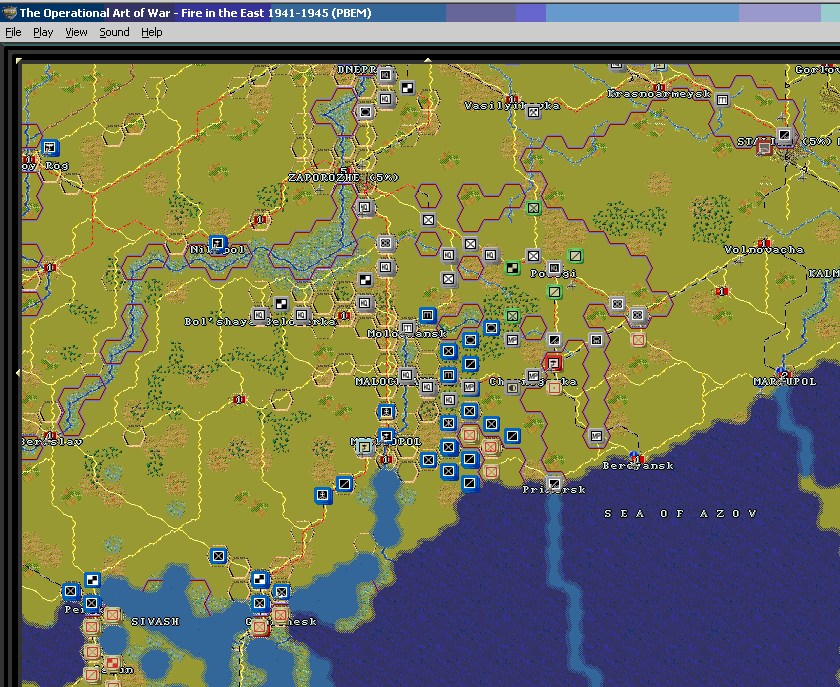Image resolution: width=840 pixels, height=687 pixels.
Task: Click the objective flag at Berdyansk port
Action: (636, 457)
